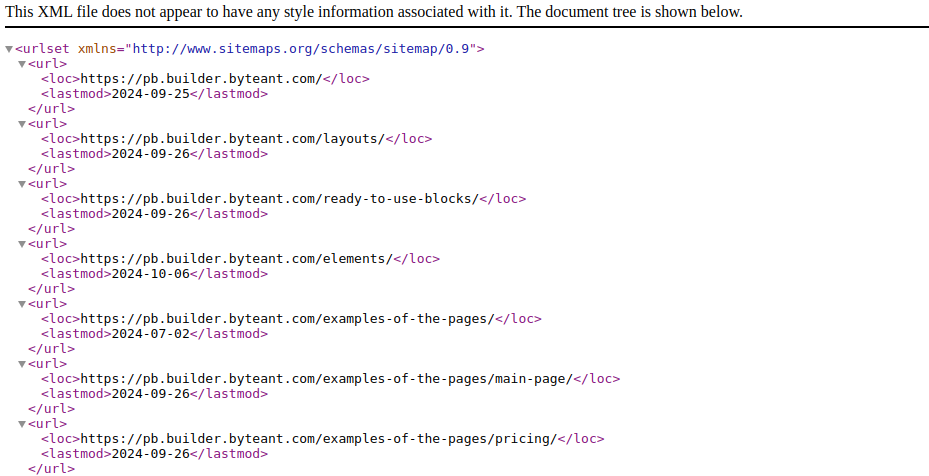Click the urlset opening tag name
929x476 pixels.
(46, 49)
